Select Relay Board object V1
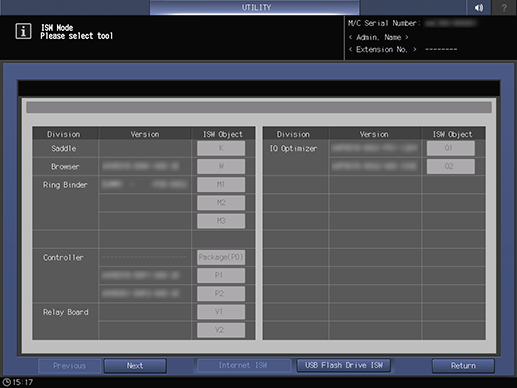Viewport: 517px width, 388px height. pos(221,312)
